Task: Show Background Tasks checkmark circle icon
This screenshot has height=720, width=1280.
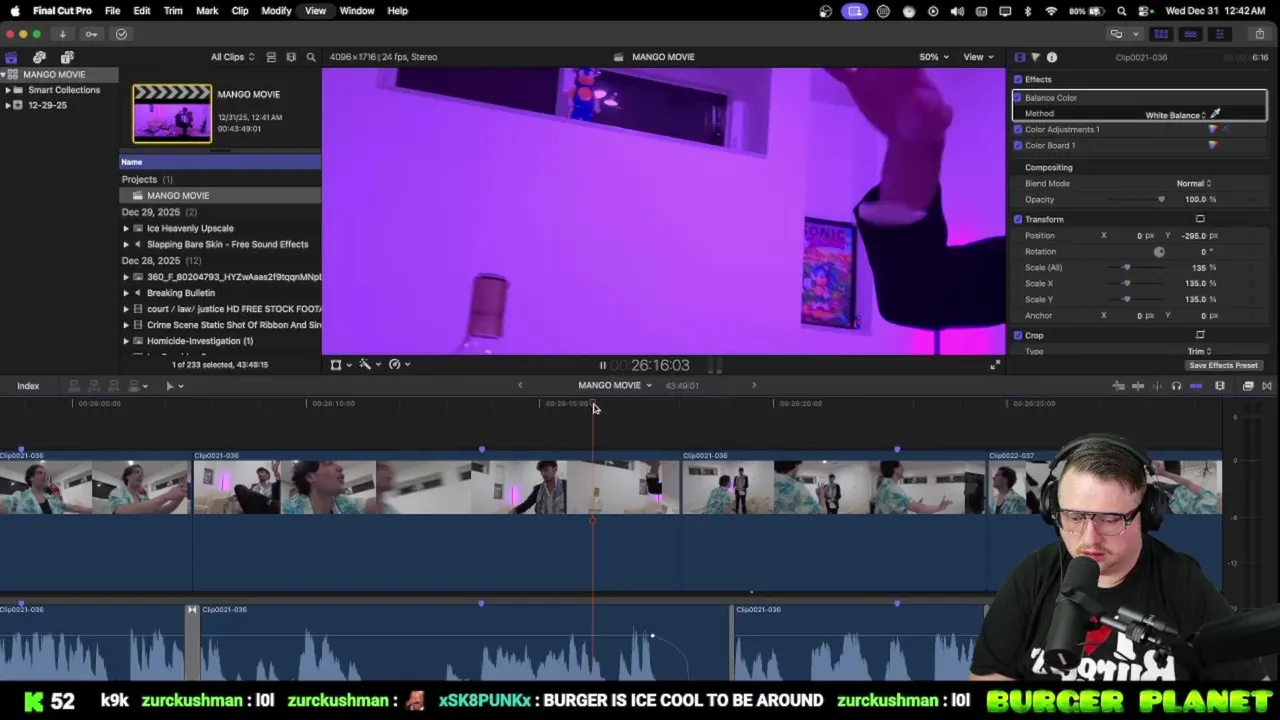Action: 121,34
